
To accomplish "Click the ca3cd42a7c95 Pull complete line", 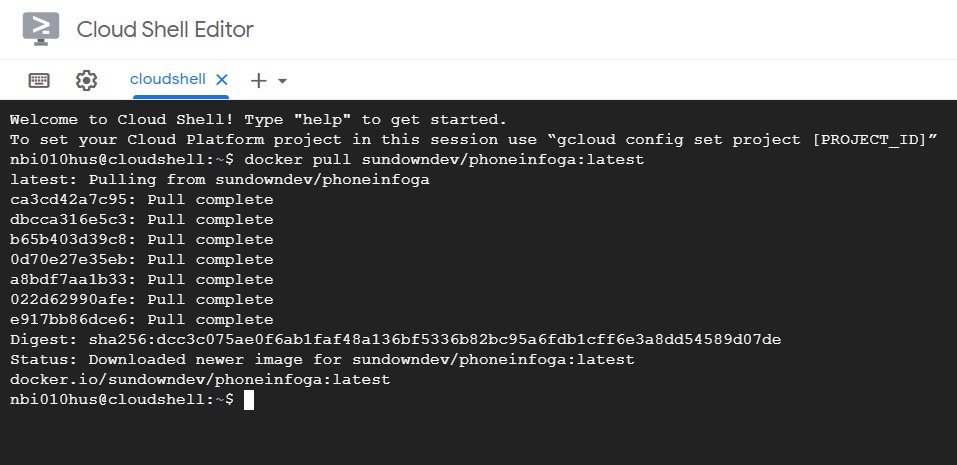I will 141,200.
